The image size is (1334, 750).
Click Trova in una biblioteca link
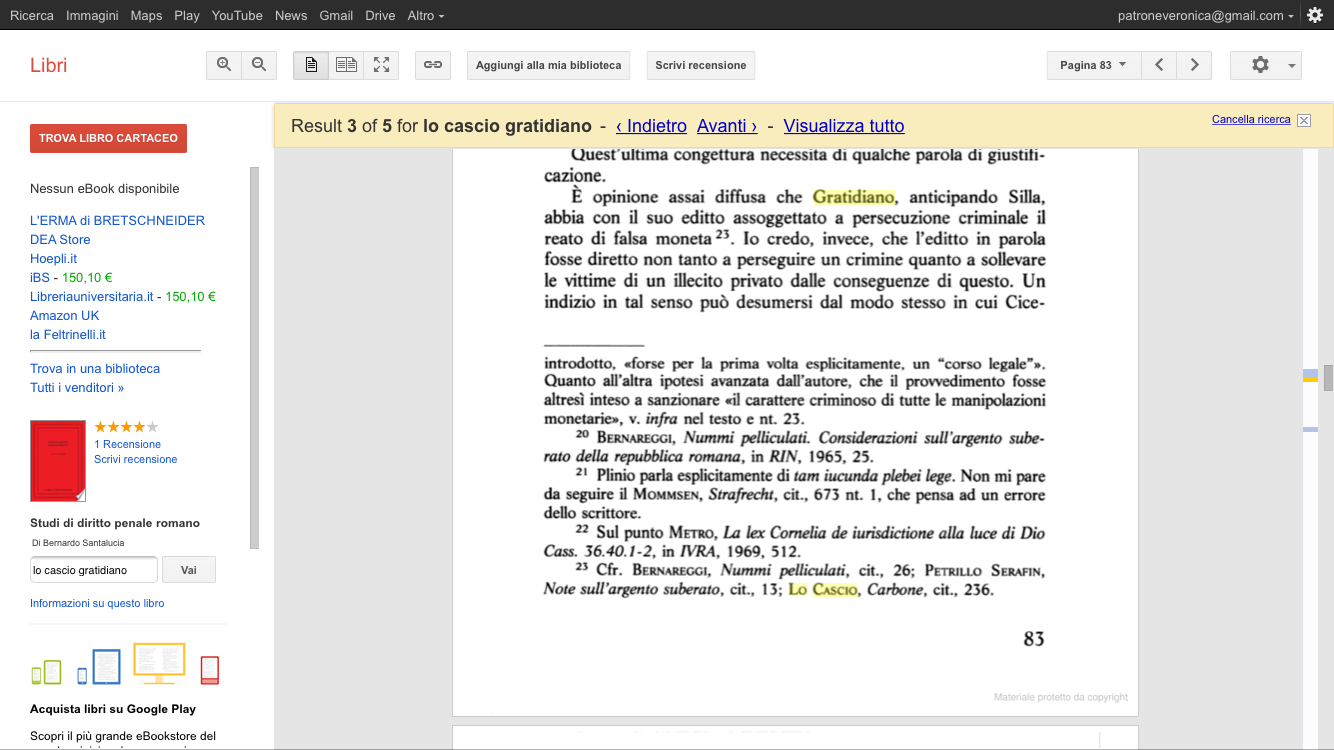click(x=95, y=368)
